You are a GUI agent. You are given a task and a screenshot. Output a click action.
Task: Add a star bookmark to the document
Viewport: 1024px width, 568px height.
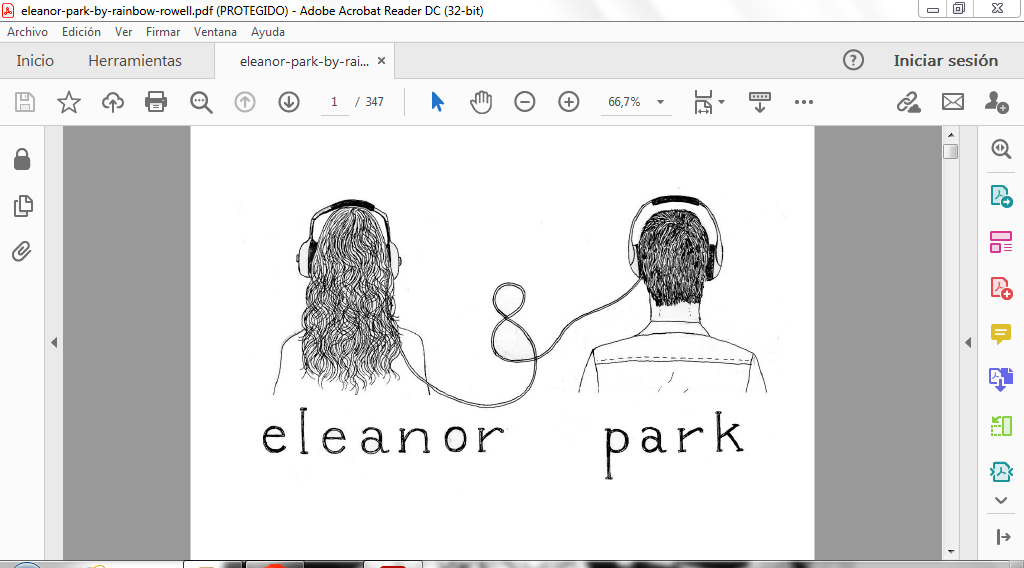[x=69, y=102]
